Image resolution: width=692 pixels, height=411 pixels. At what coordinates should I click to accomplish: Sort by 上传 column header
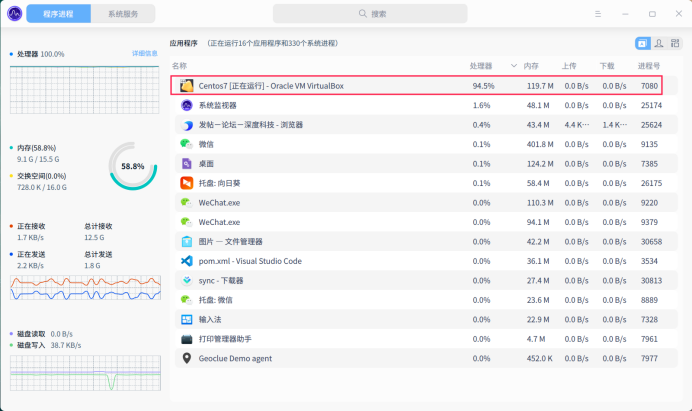pos(569,66)
